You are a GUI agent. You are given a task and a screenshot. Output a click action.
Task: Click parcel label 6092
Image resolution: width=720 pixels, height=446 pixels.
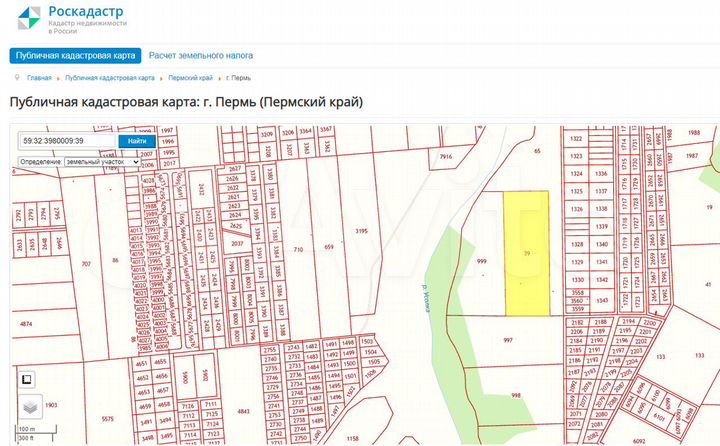(639, 441)
